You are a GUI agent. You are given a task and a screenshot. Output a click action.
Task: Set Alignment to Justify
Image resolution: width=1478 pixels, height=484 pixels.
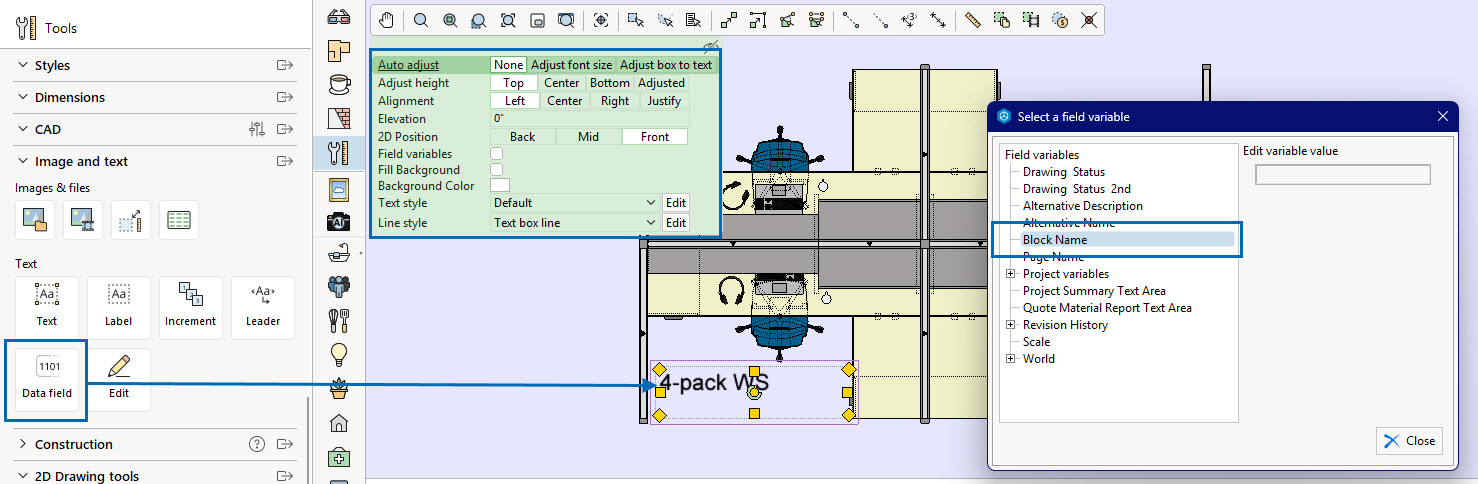coord(664,101)
